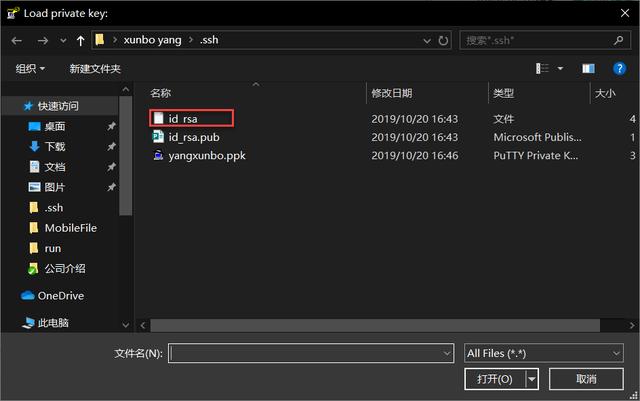Sort by the 大小 column header

[x=605, y=93]
